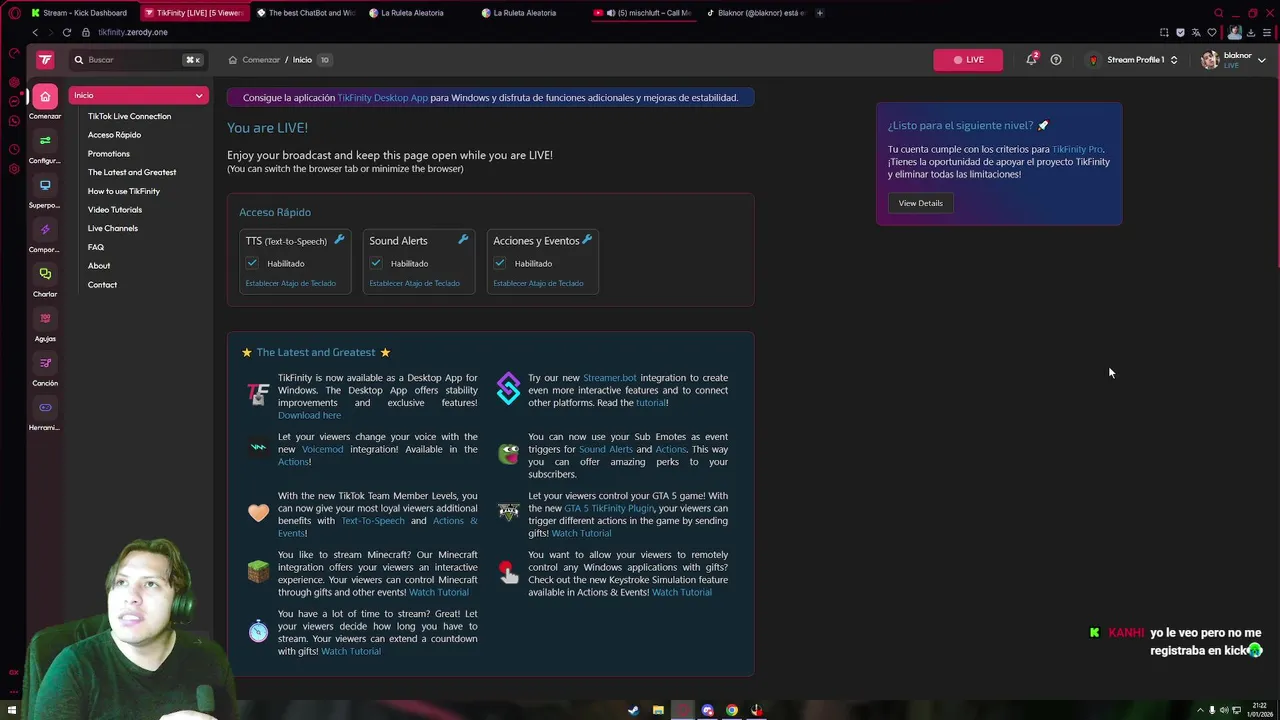The image size is (1280, 720).
Task: Open the notifications bell with badge
Action: 1031,59
